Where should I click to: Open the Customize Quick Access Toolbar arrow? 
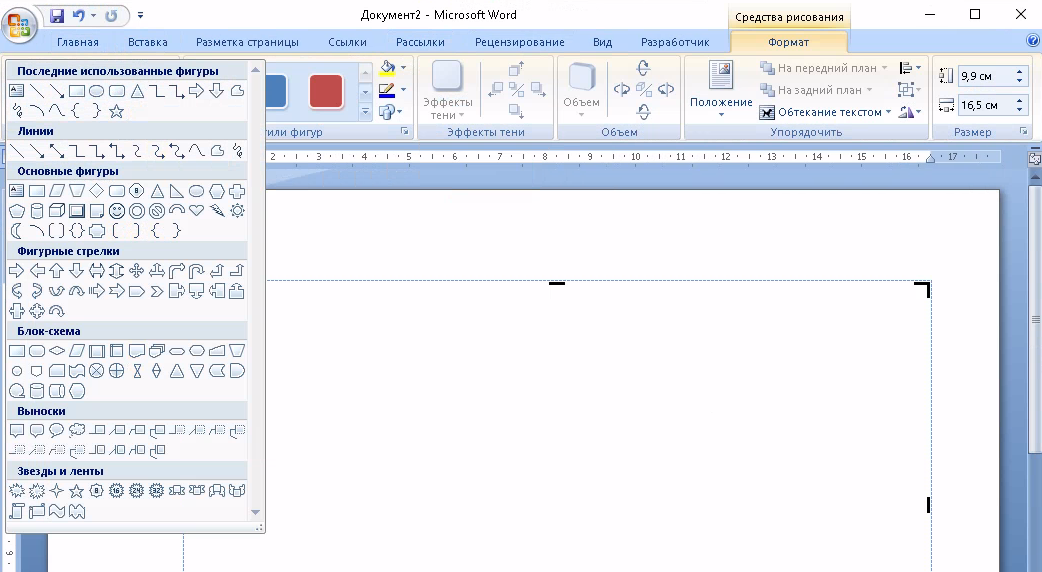(140, 15)
